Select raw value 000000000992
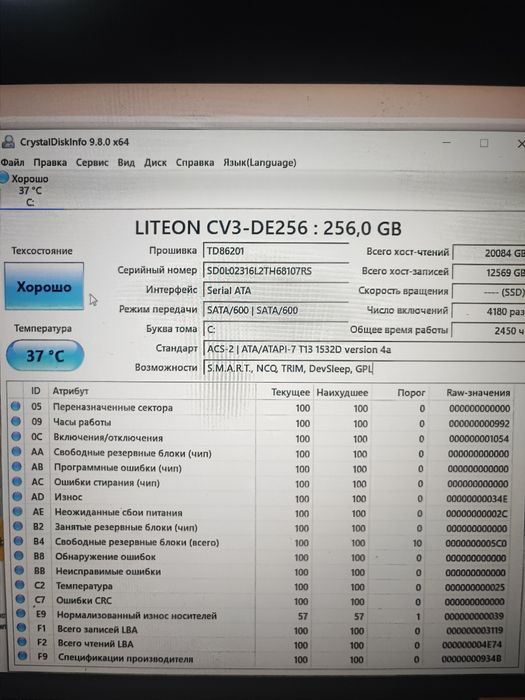 pos(479,424)
